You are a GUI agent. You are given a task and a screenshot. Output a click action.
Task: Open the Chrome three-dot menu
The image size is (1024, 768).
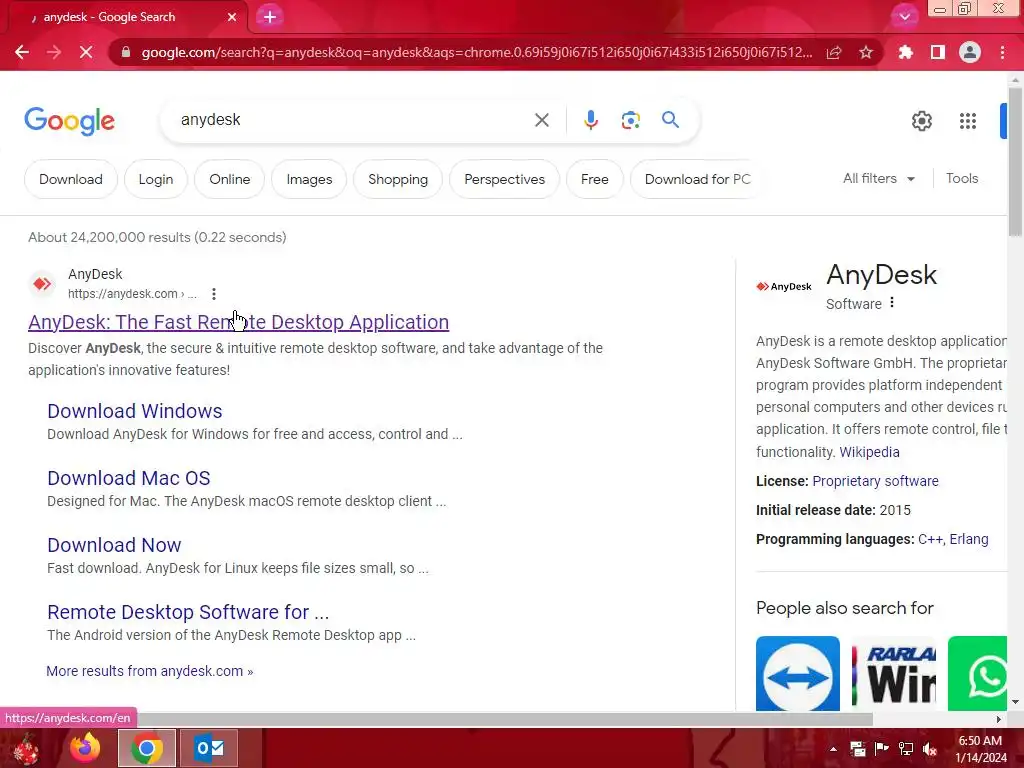click(1002, 52)
